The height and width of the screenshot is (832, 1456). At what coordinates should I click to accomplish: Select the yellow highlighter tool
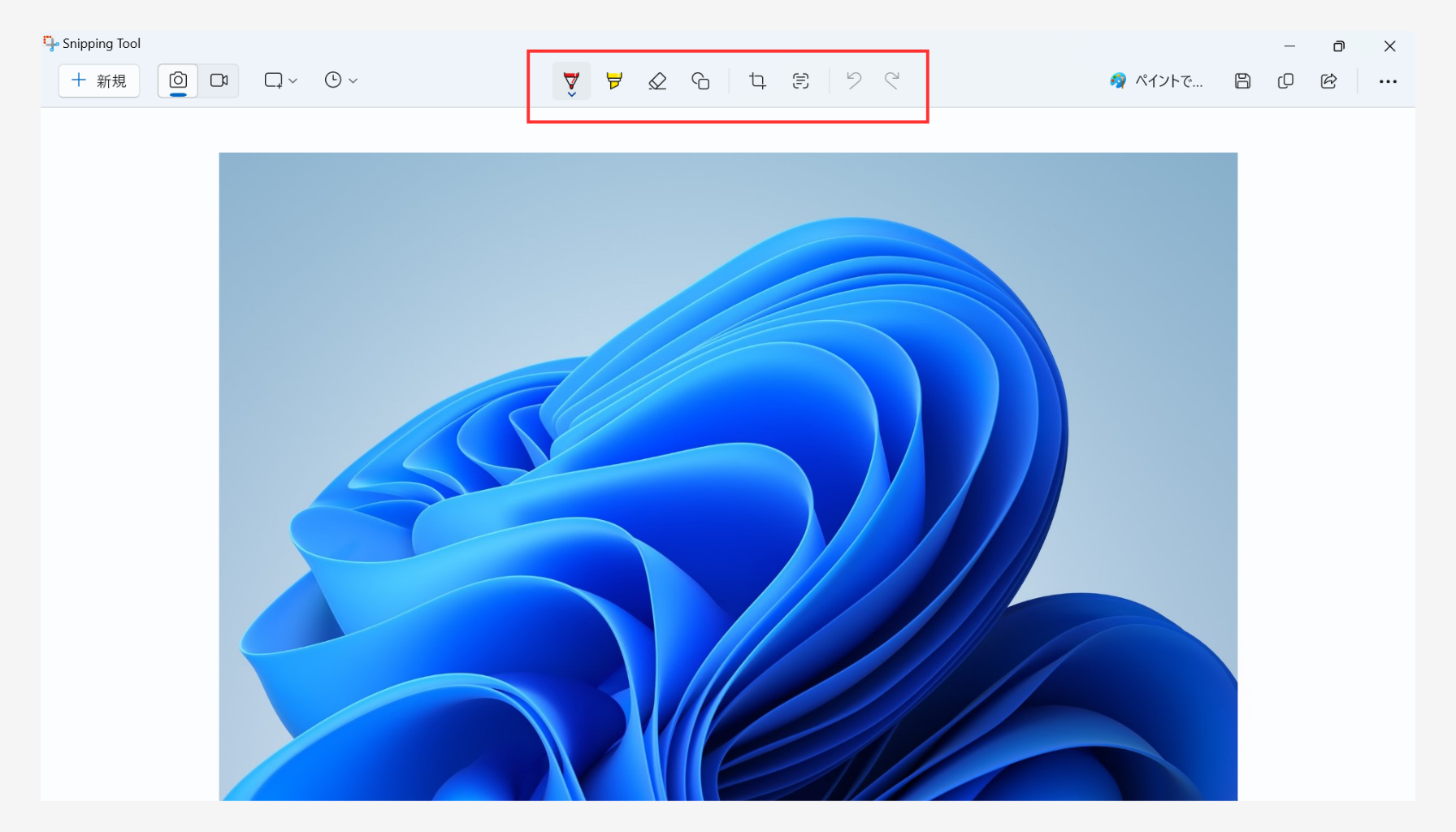[x=614, y=80]
